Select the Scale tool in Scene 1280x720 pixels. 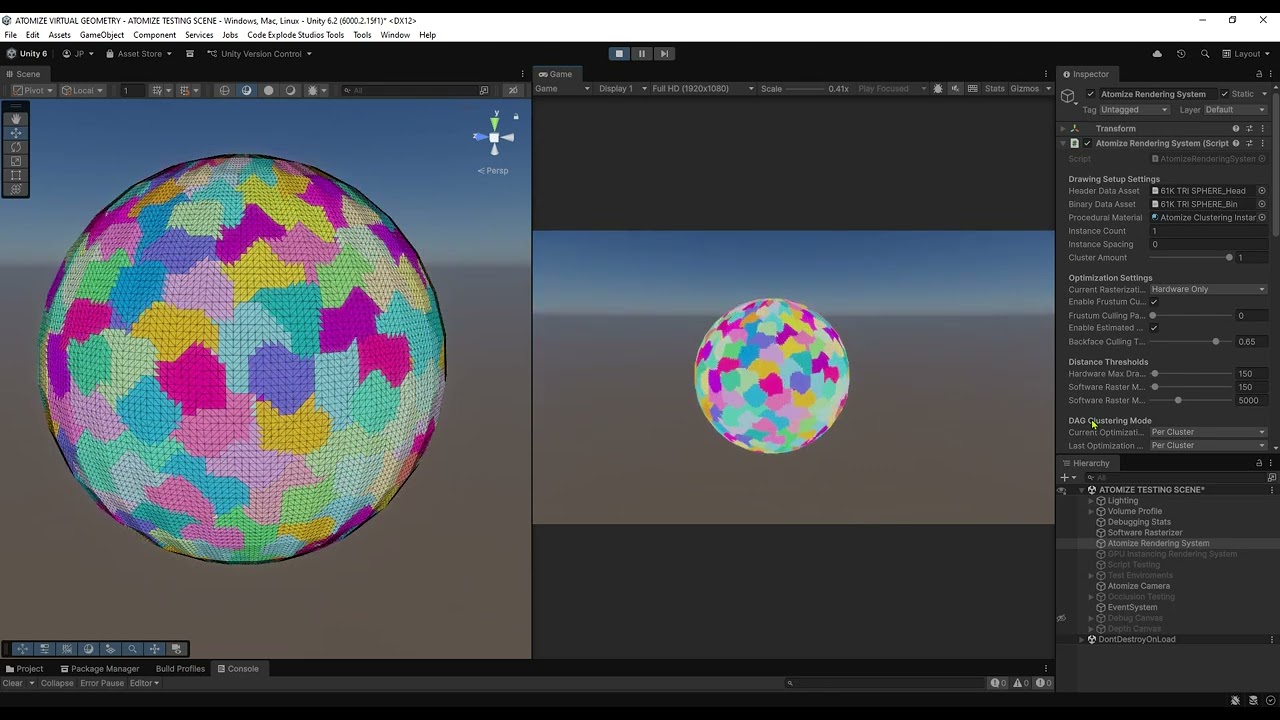click(16, 161)
